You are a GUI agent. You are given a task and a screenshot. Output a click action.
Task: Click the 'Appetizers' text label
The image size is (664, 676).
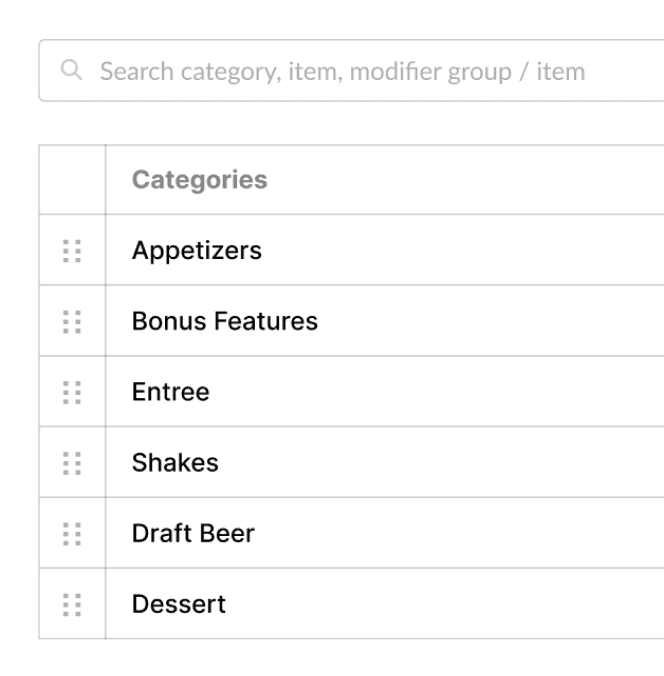(196, 250)
